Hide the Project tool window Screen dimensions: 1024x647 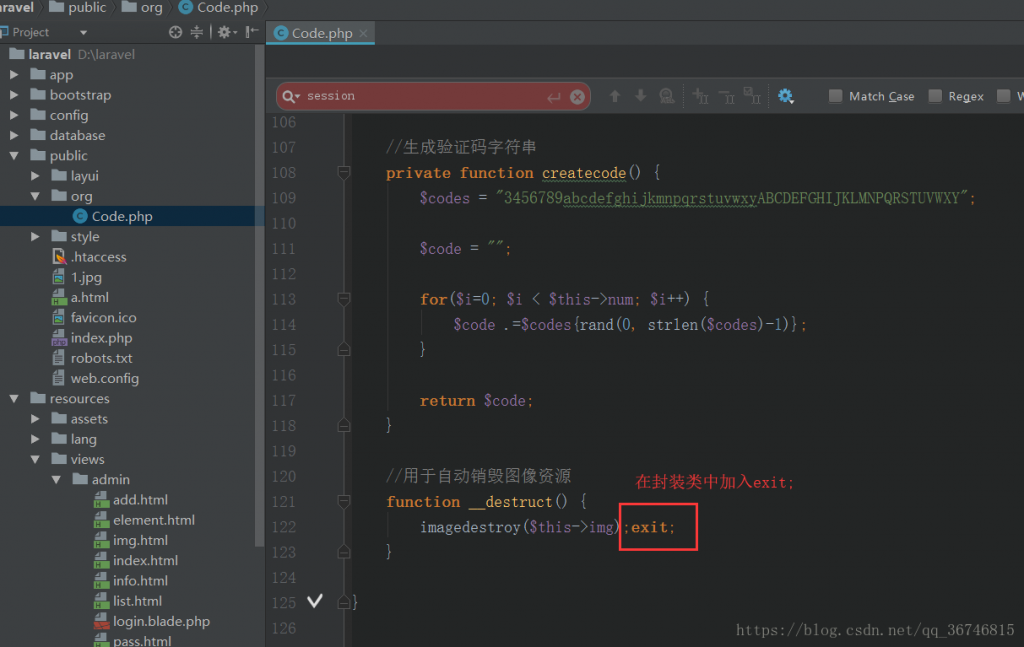(250, 32)
